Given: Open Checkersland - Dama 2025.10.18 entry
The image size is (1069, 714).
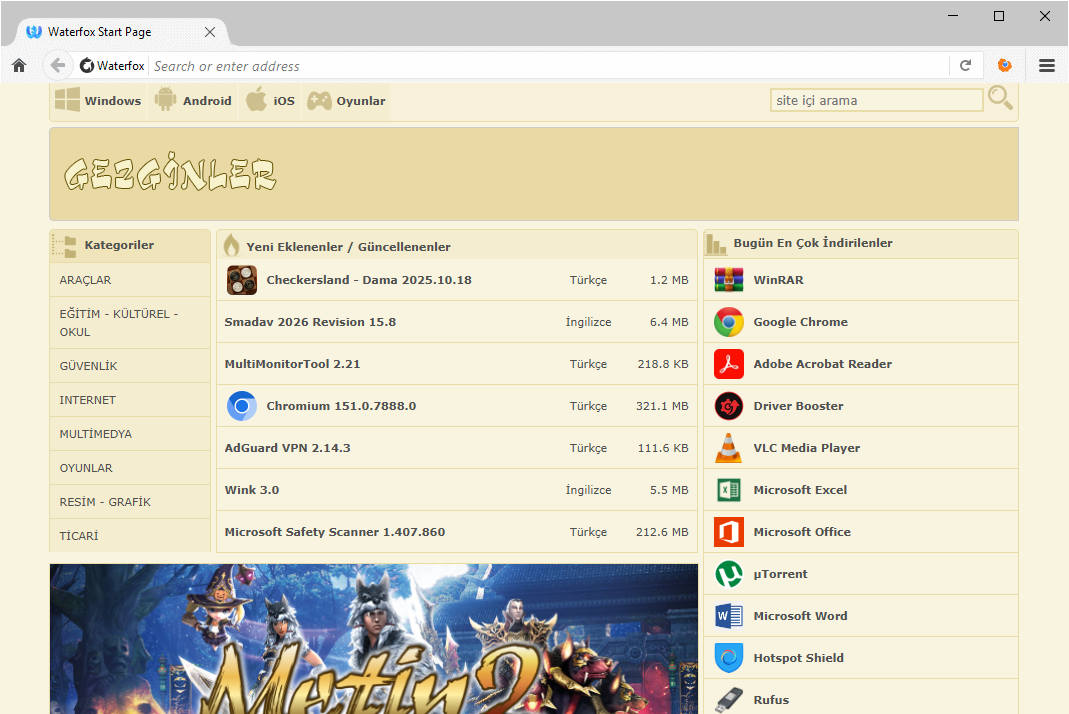Looking at the screenshot, I should (x=369, y=280).
